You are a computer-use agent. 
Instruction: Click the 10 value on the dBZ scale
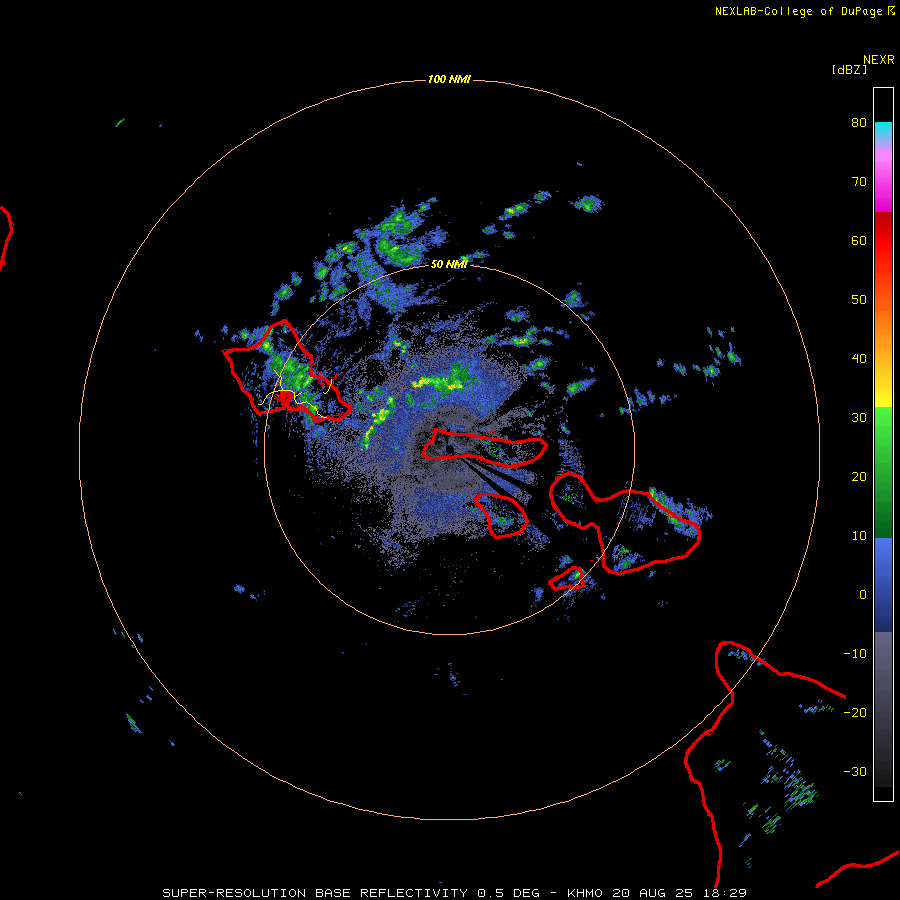click(859, 536)
